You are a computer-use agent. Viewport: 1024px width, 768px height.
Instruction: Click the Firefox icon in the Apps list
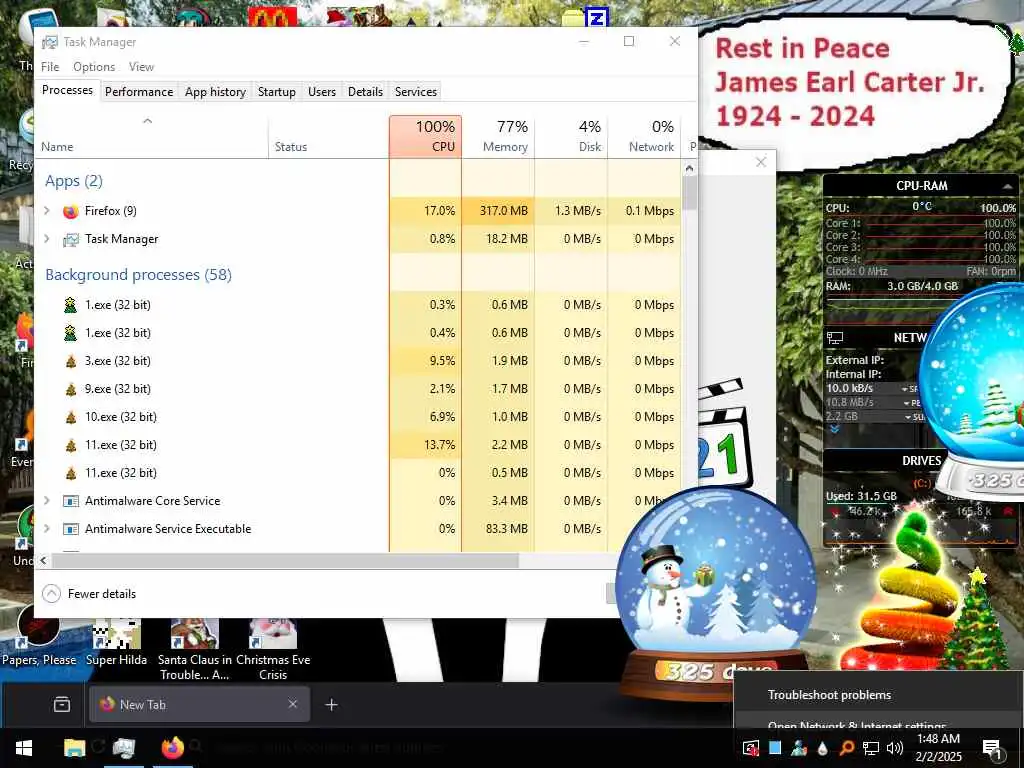71,211
